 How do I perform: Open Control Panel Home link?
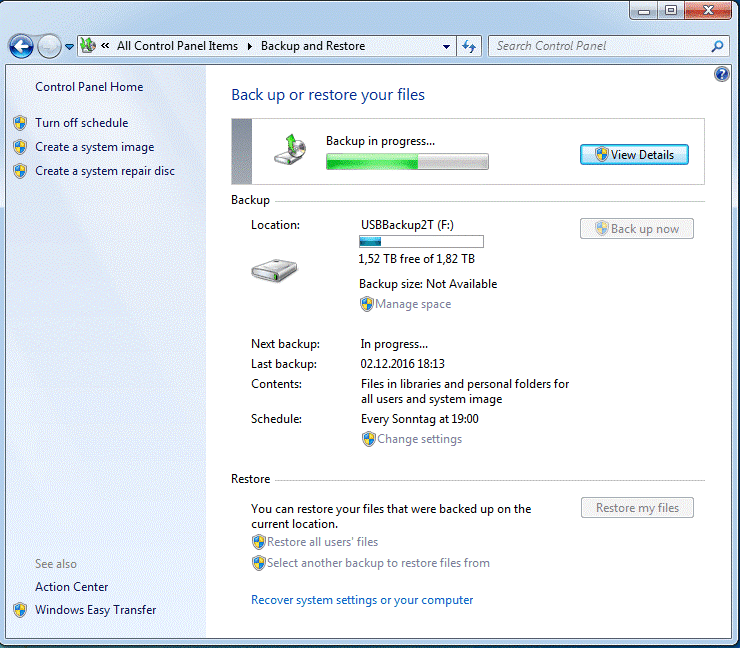click(x=89, y=87)
